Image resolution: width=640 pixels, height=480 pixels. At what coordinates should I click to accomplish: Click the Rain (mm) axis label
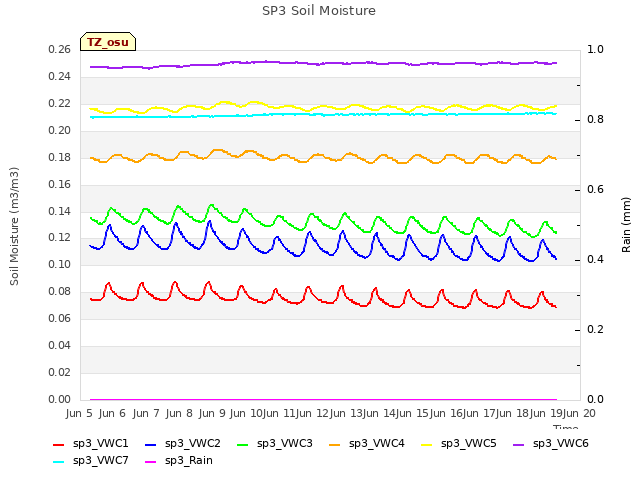click(626, 225)
